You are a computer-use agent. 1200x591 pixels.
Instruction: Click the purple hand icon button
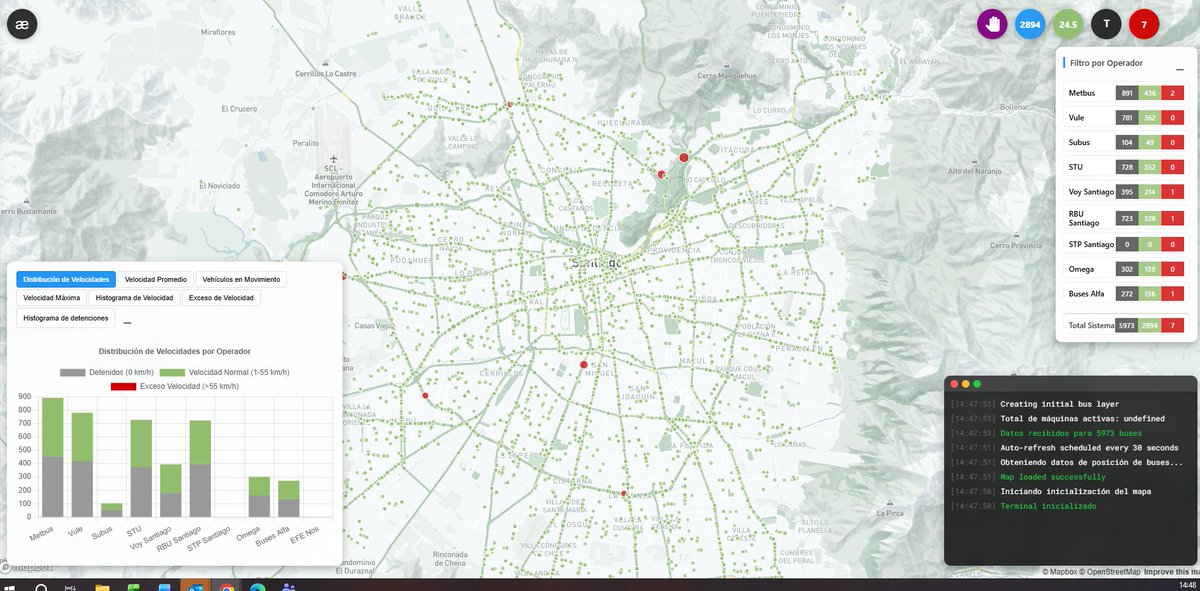point(993,23)
